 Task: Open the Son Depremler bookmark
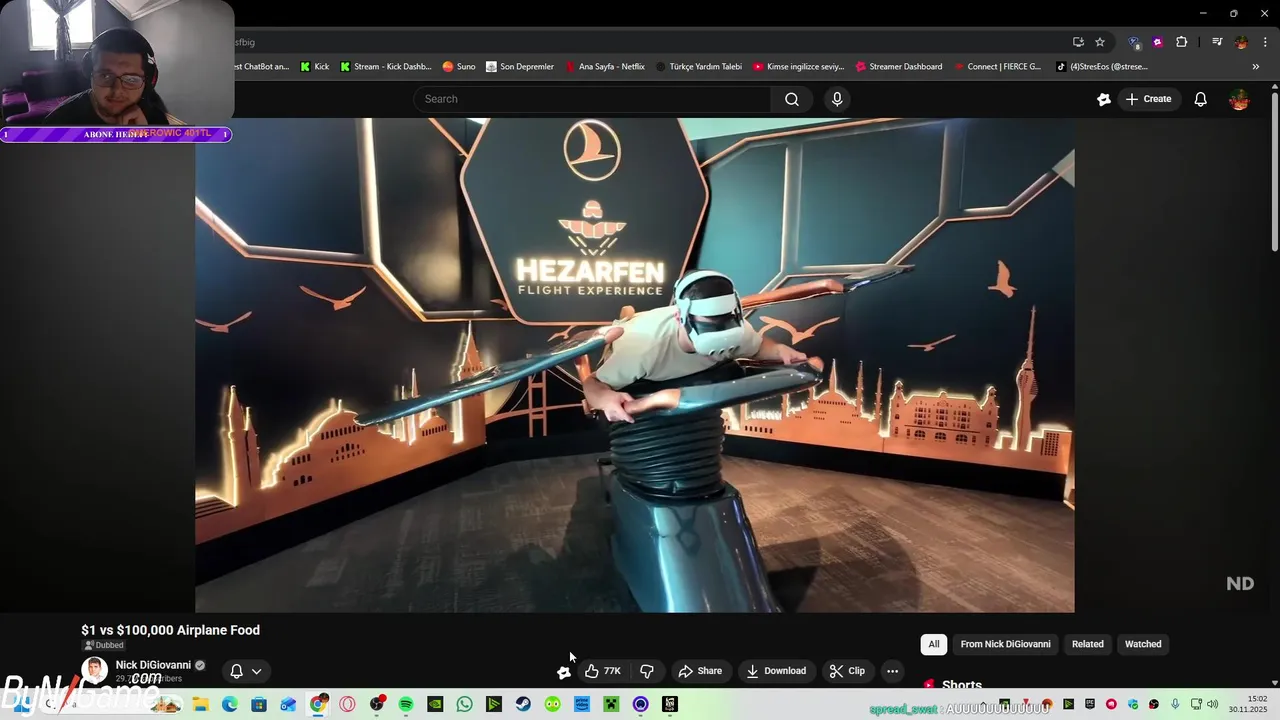click(x=520, y=67)
